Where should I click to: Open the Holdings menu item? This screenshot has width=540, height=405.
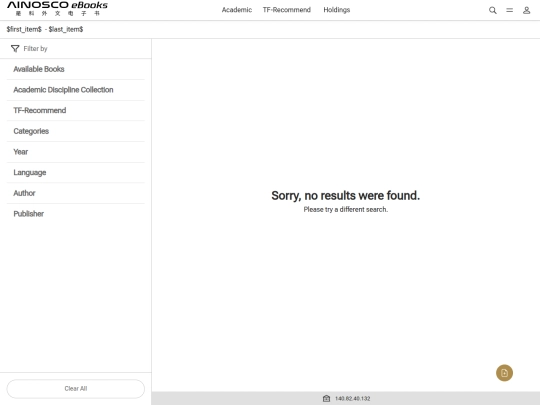click(x=336, y=10)
